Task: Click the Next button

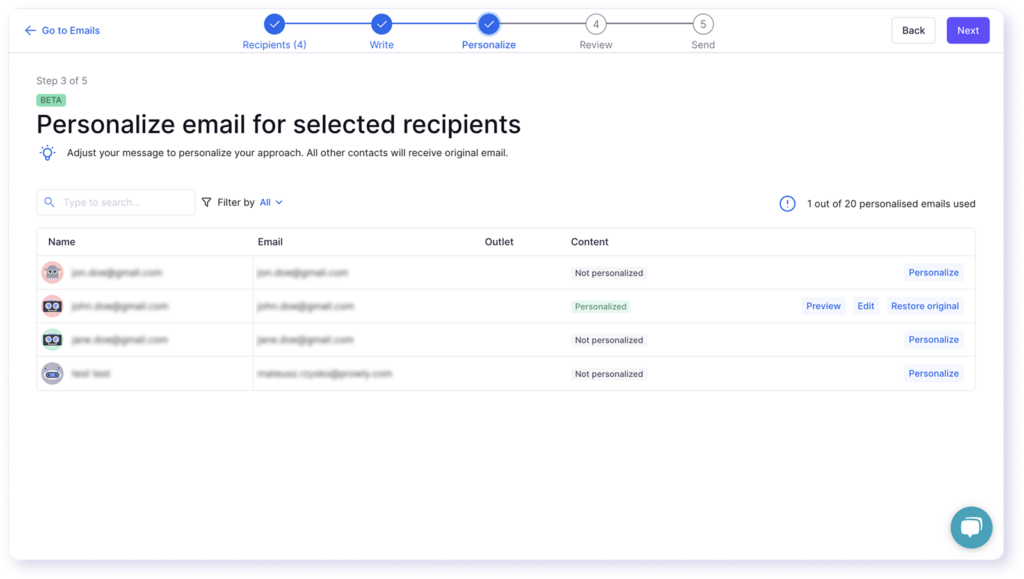Action: click(967, 30)
